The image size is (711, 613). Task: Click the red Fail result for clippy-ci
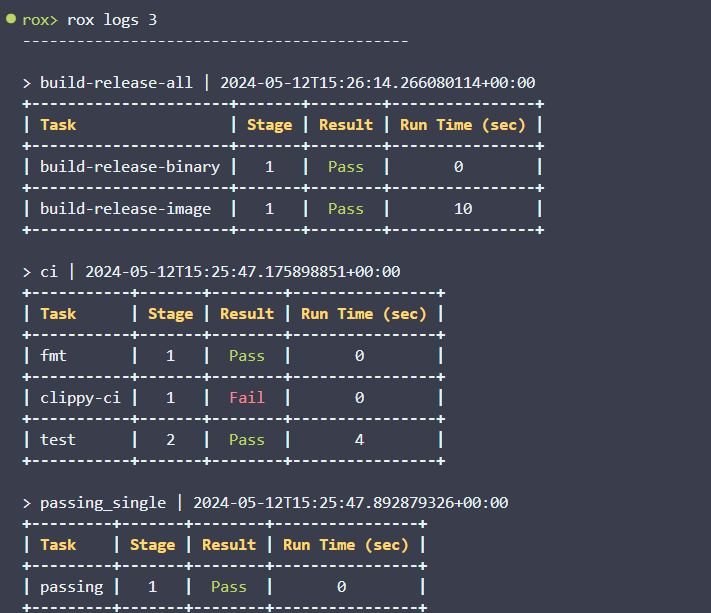coord(247,397)
